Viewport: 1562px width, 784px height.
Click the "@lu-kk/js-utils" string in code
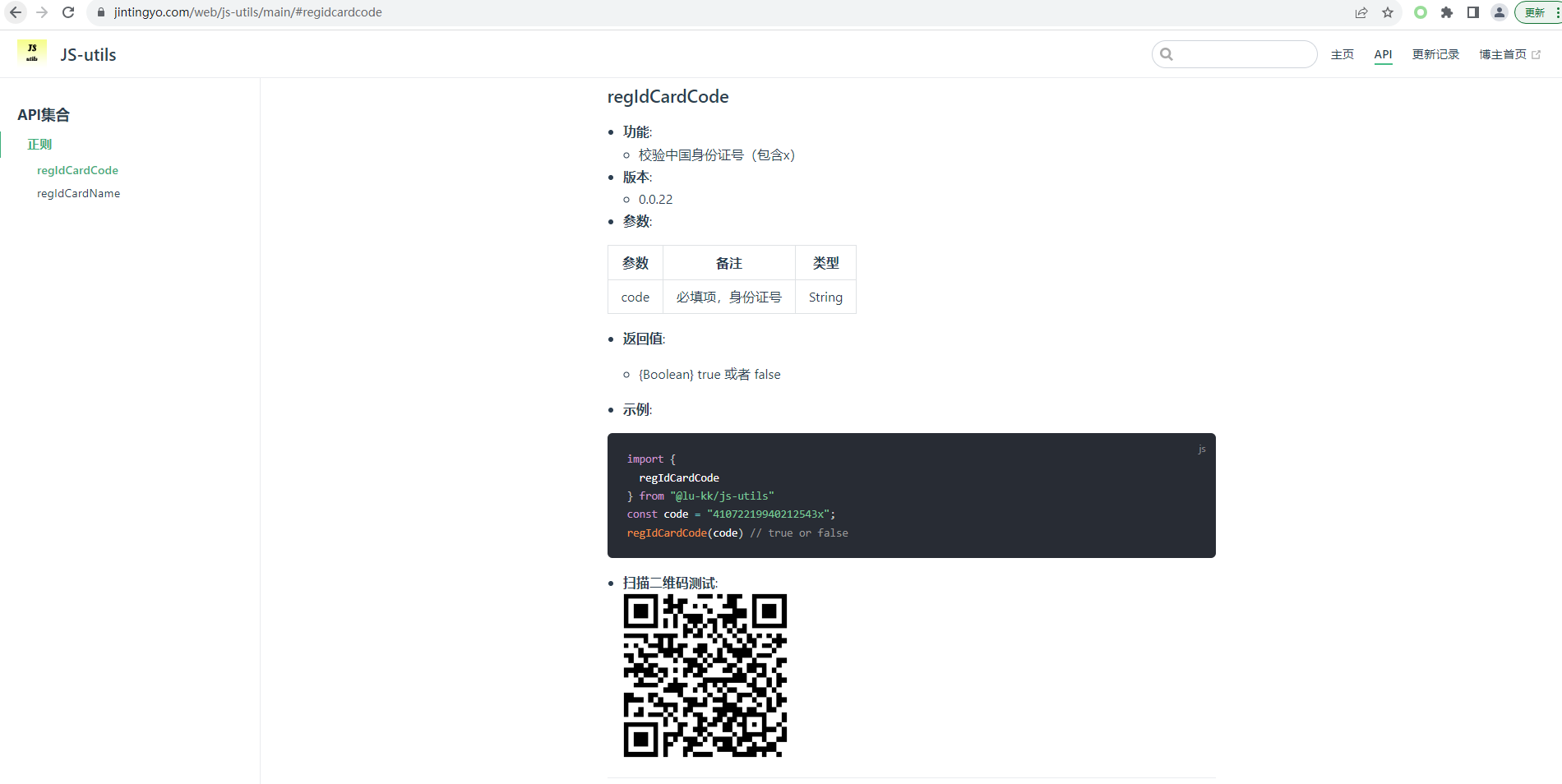[722, 496]
